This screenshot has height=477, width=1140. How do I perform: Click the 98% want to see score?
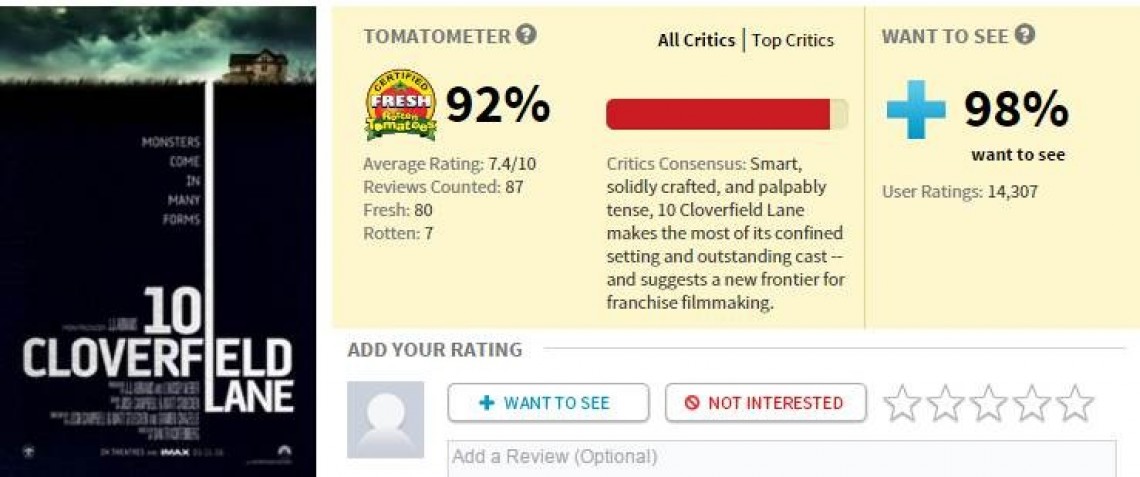click(1015, 109)
